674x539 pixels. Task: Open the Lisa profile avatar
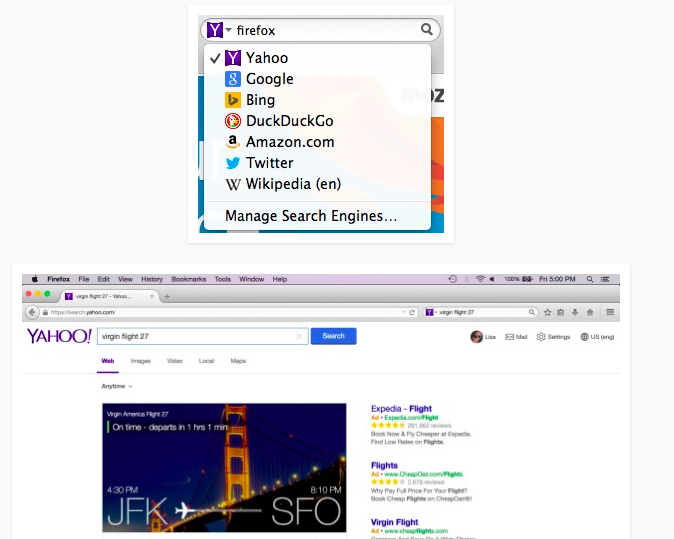(x=476, y=337)
